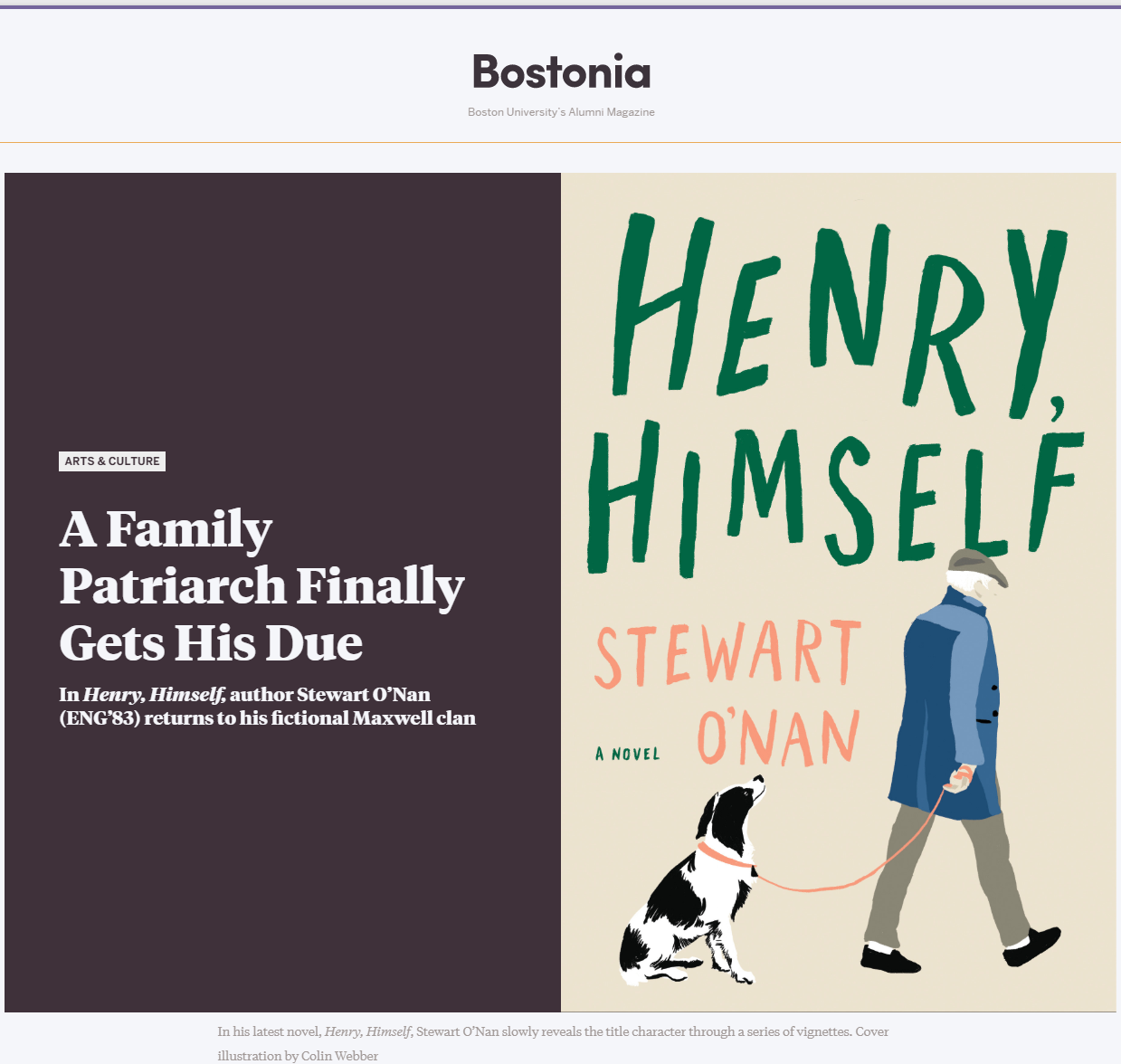The width and height of the screenshot is (1121, 1064).
Task: Click the orange STEWART lettering on the cover
Action: tap(727, 653)
